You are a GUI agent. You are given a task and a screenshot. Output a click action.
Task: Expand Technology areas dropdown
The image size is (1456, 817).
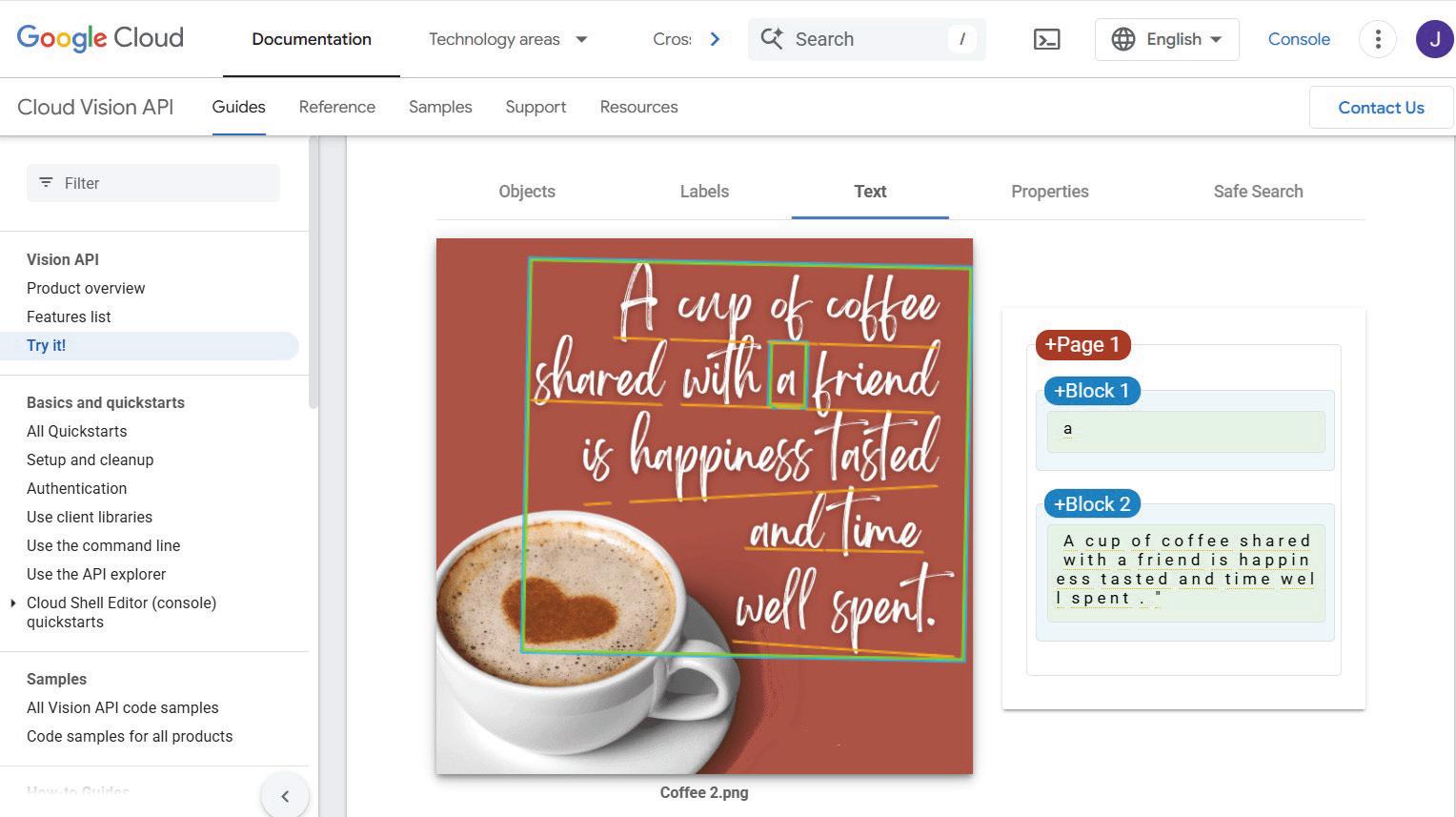pos(508,39)
